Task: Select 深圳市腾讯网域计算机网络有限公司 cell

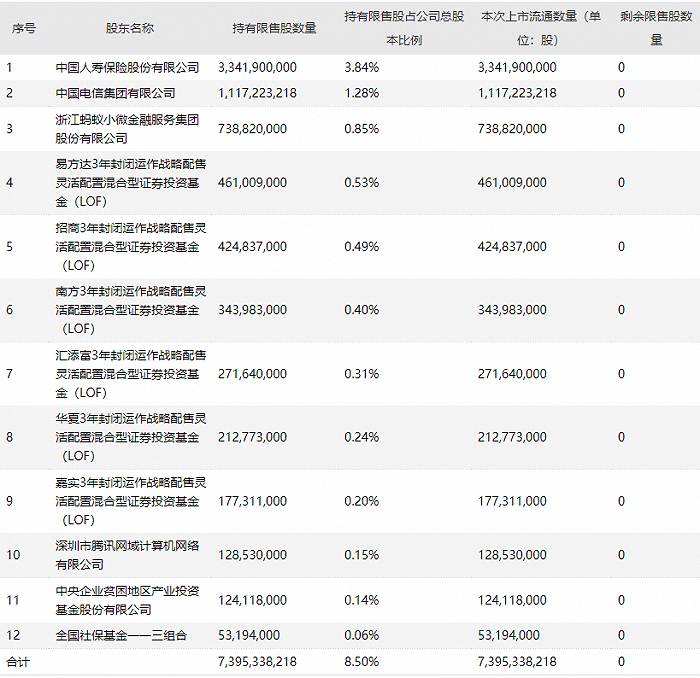Action: coord(127,555)
